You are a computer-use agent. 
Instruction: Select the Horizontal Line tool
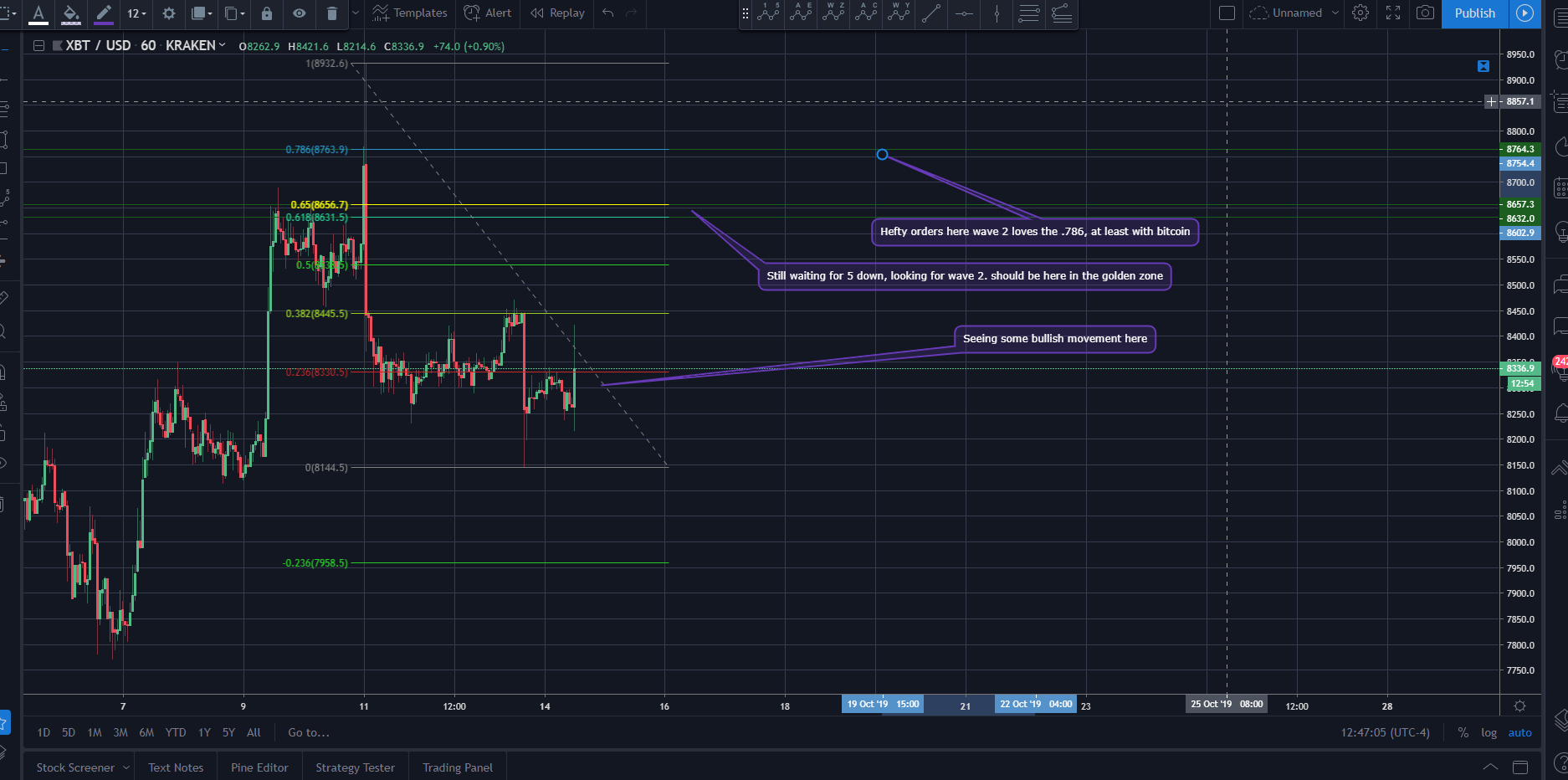pyautogui.click(x=964, y=13)
